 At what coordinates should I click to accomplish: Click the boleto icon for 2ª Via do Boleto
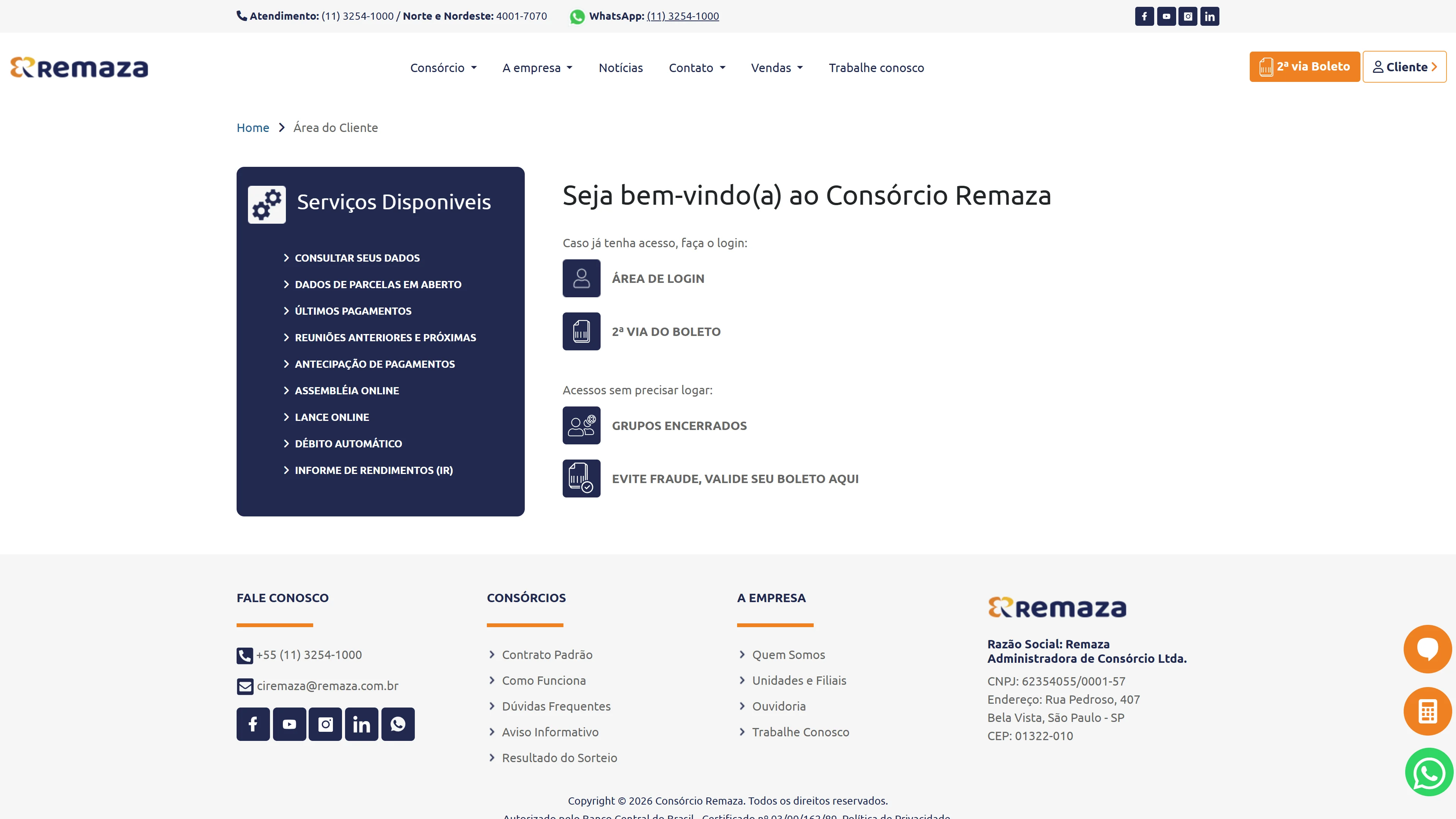(581, 331)
